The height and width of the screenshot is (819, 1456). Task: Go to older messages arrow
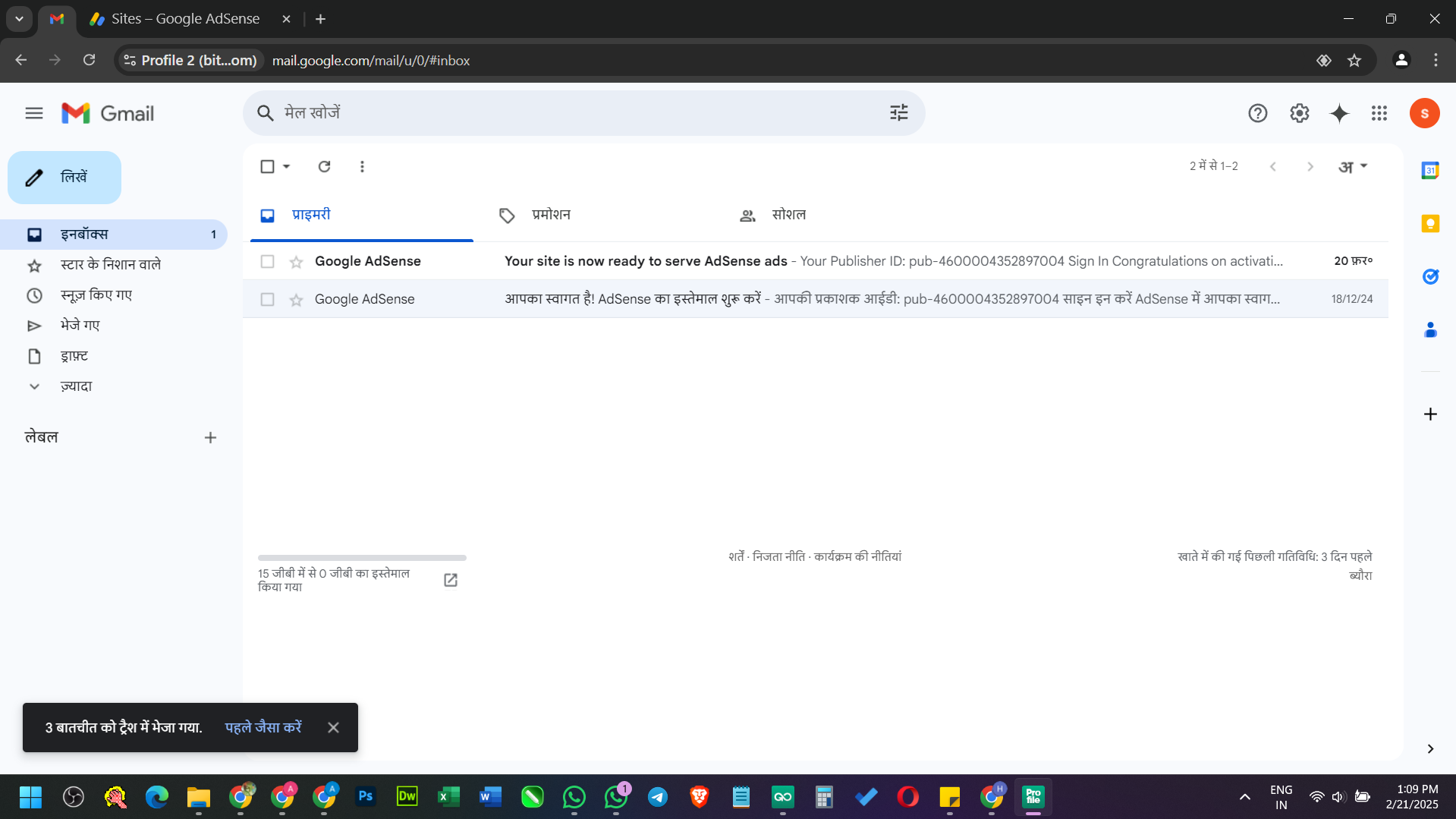tap(1310, 166)
